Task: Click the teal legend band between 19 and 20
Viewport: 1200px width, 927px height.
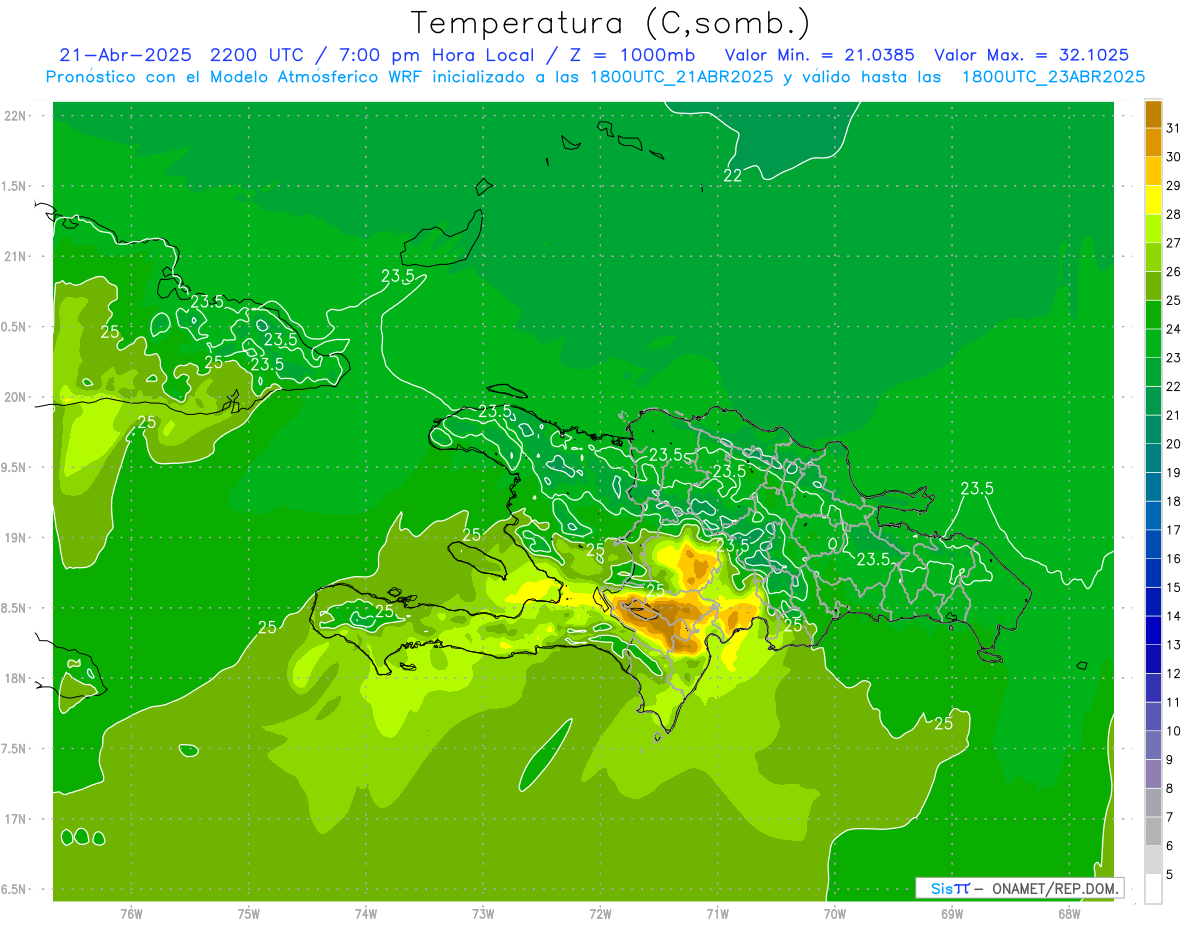Action: pyautogui.click(x=1153, y=458)
